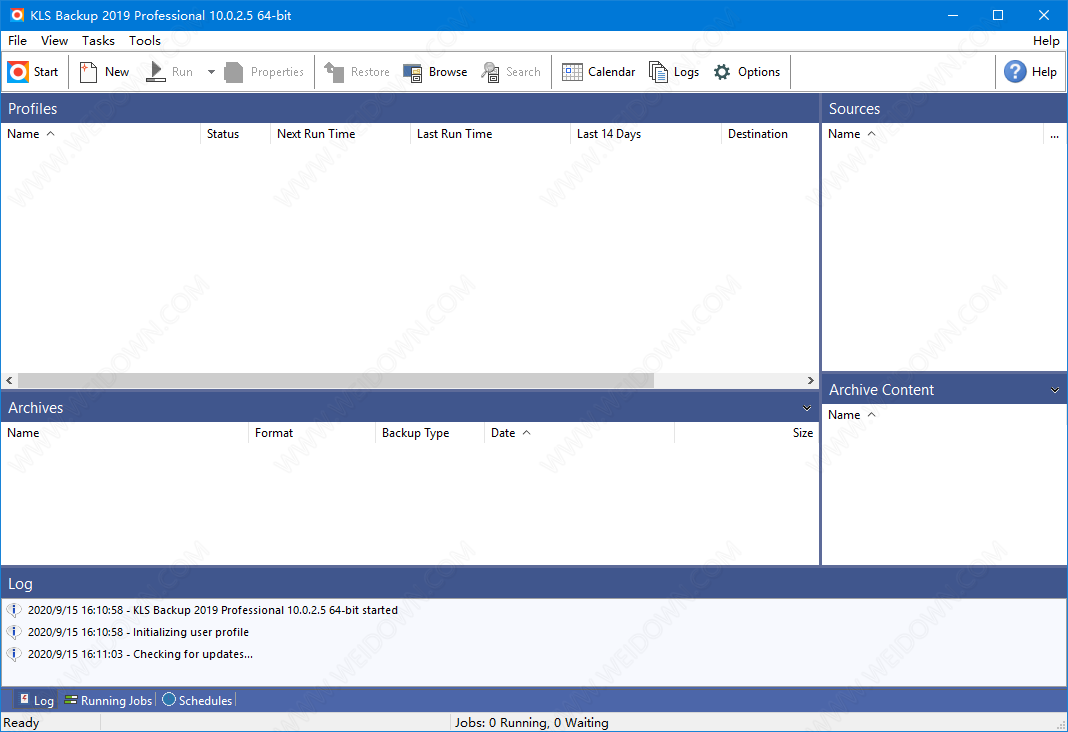The width and height of the screenshot is (1068, 732).
Task: Sort Archive Content by Name header
Action: (944, 415)
